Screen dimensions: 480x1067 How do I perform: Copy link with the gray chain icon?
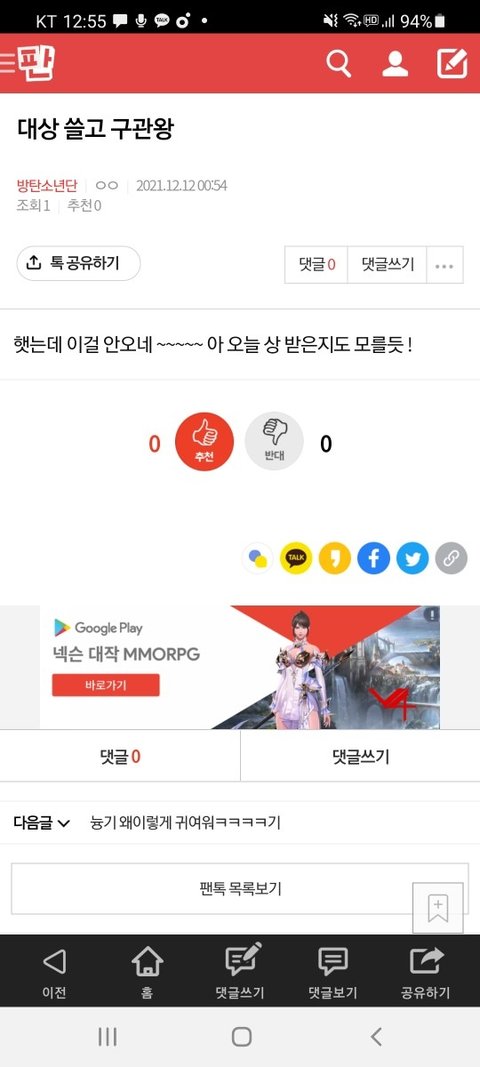point(451,559)
